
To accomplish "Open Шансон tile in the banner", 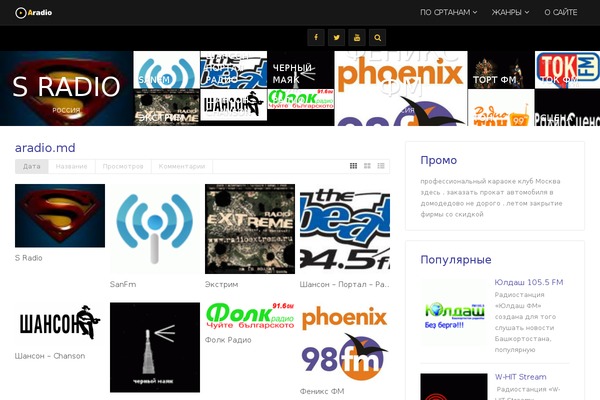I will [x=233, y=105].
